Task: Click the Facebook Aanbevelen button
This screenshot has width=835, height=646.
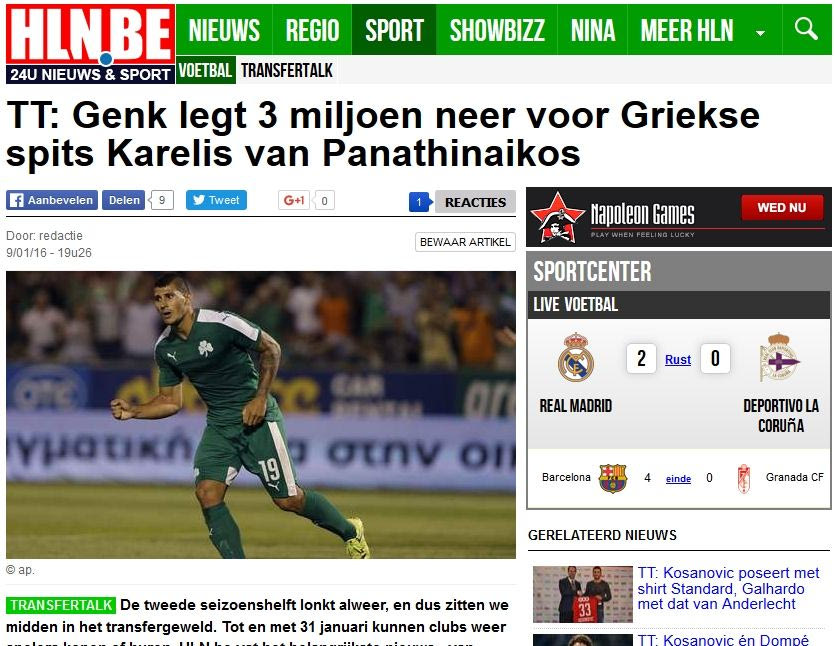Action: click(x=52, y=200)
